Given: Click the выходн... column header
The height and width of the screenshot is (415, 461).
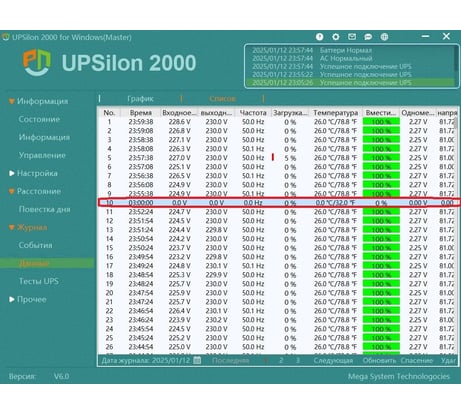Looking at the screenshot, I should [216, 113].
